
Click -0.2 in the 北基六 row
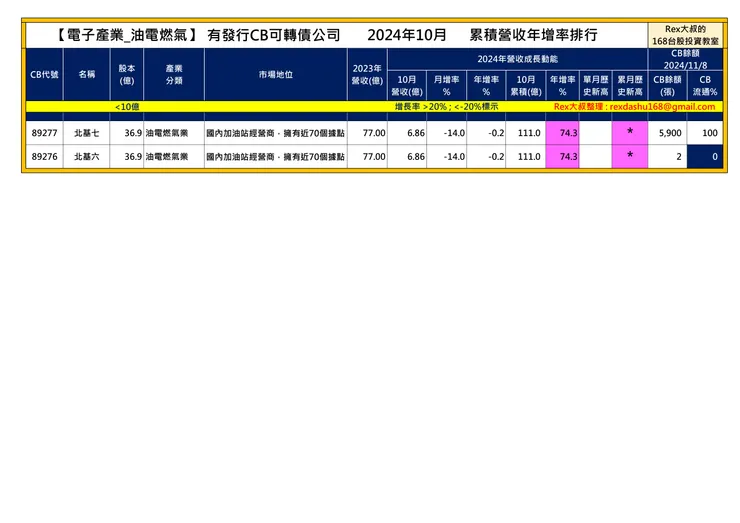496,157
